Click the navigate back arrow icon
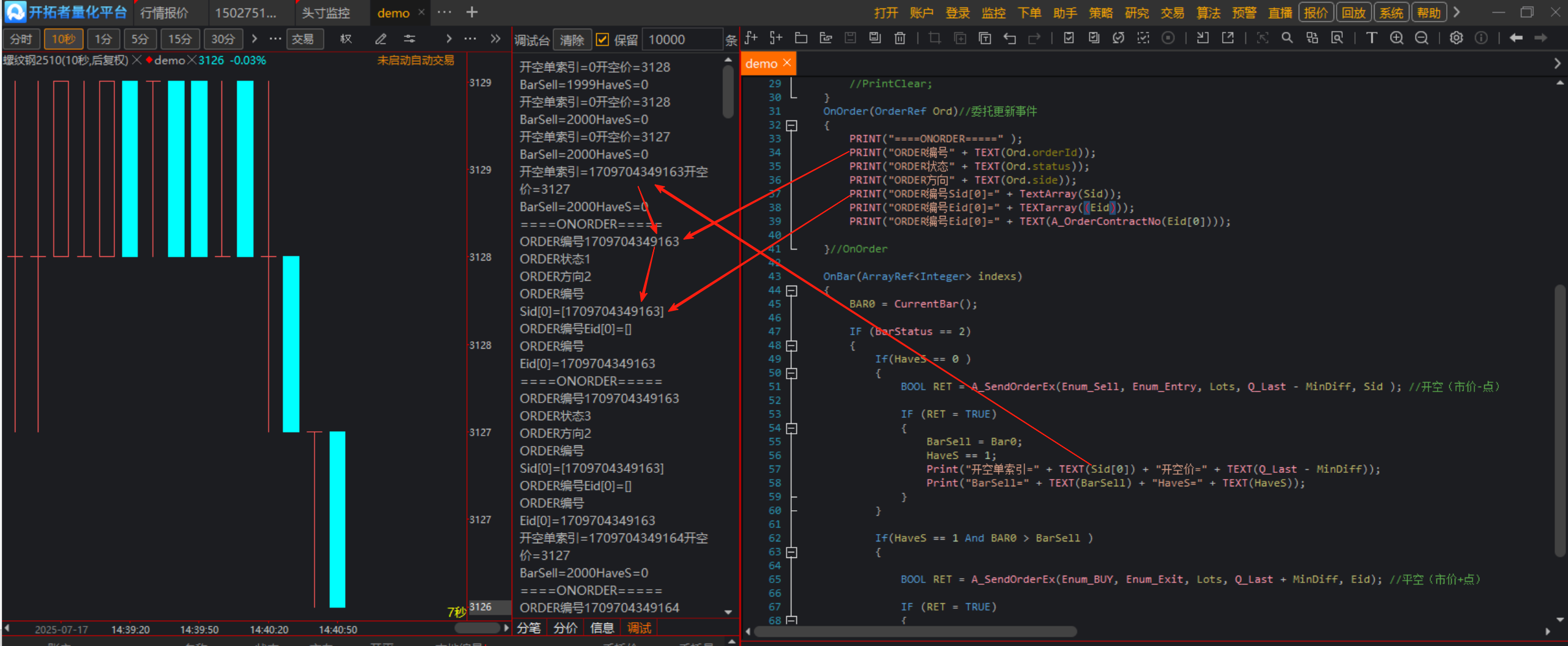 (x=1516, y=38)
